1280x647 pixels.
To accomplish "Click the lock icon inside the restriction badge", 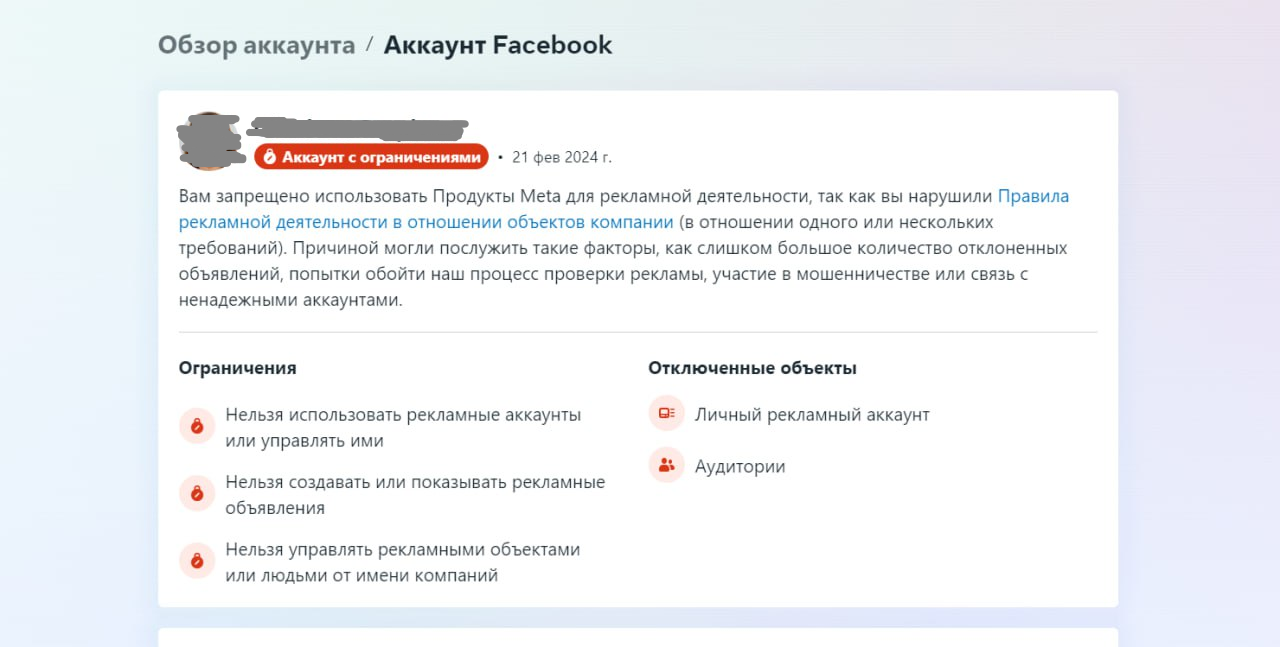I will 269,157.
